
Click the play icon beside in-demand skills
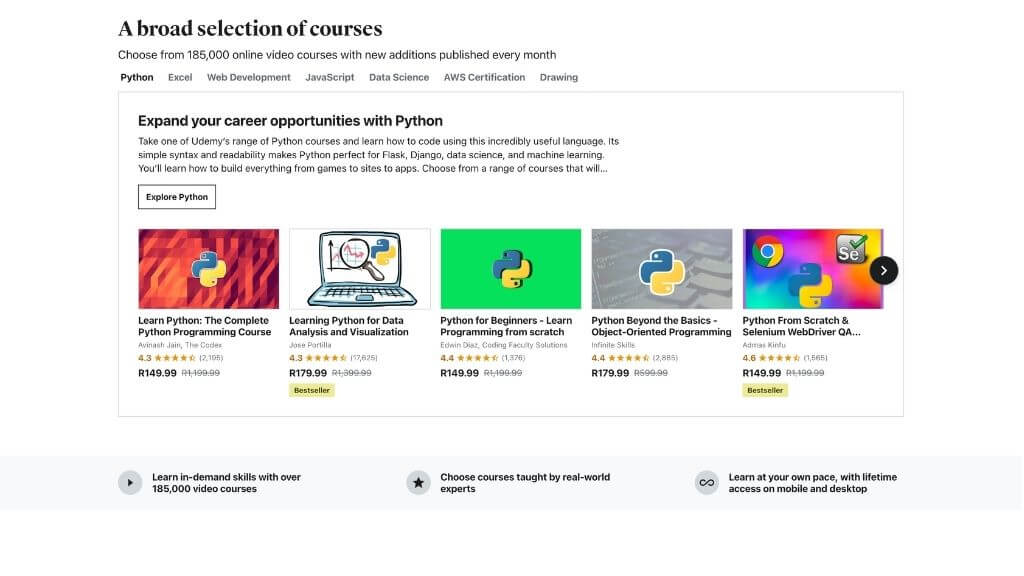[130, 483]
